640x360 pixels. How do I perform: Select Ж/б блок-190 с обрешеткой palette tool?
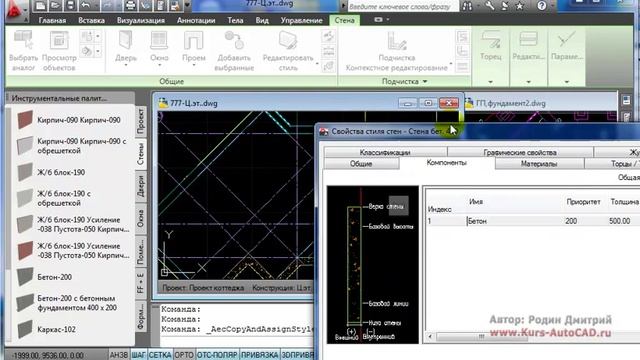coord(53,198)
